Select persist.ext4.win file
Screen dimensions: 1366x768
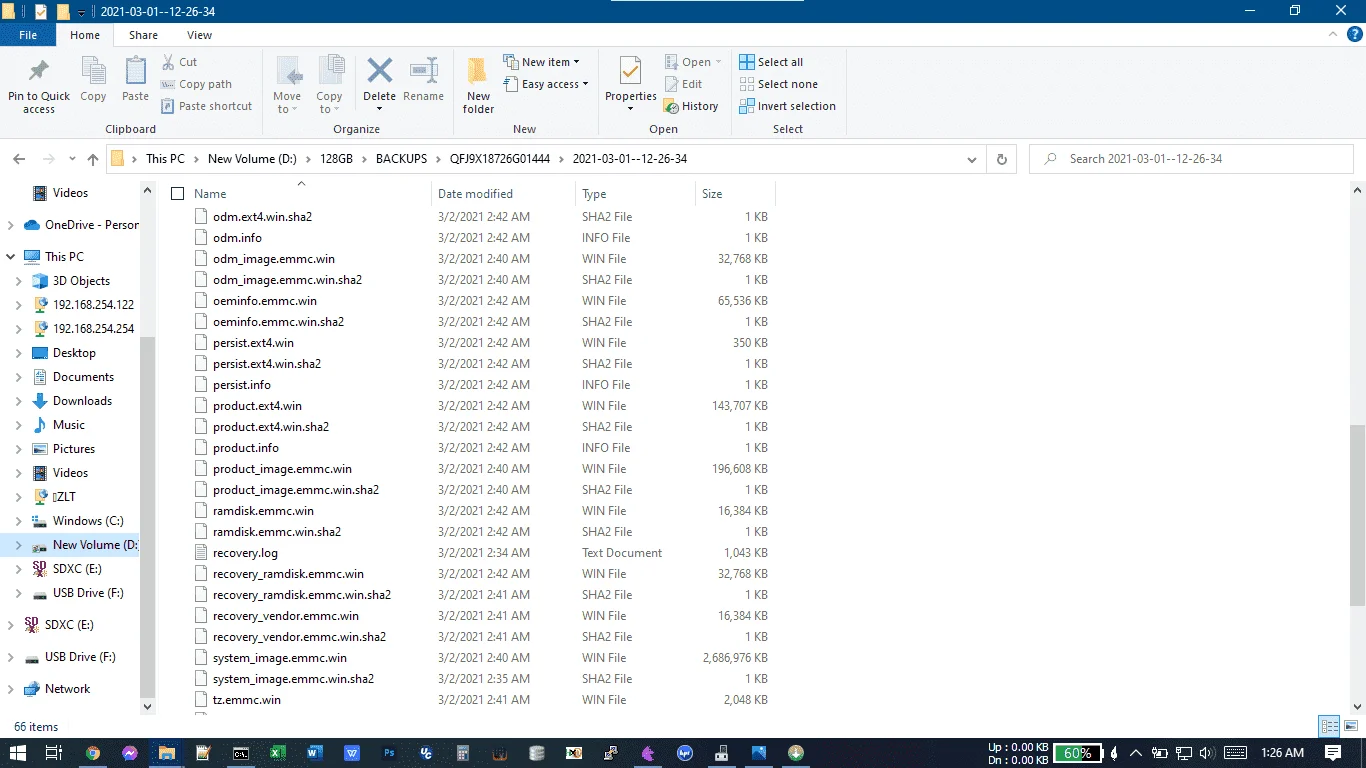coord(253,343)
